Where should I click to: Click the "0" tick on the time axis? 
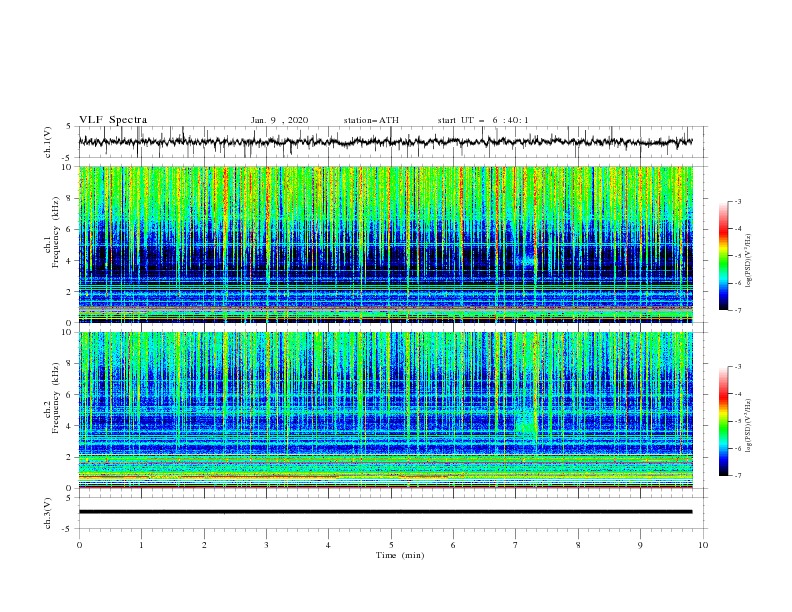tap(79, 545)
